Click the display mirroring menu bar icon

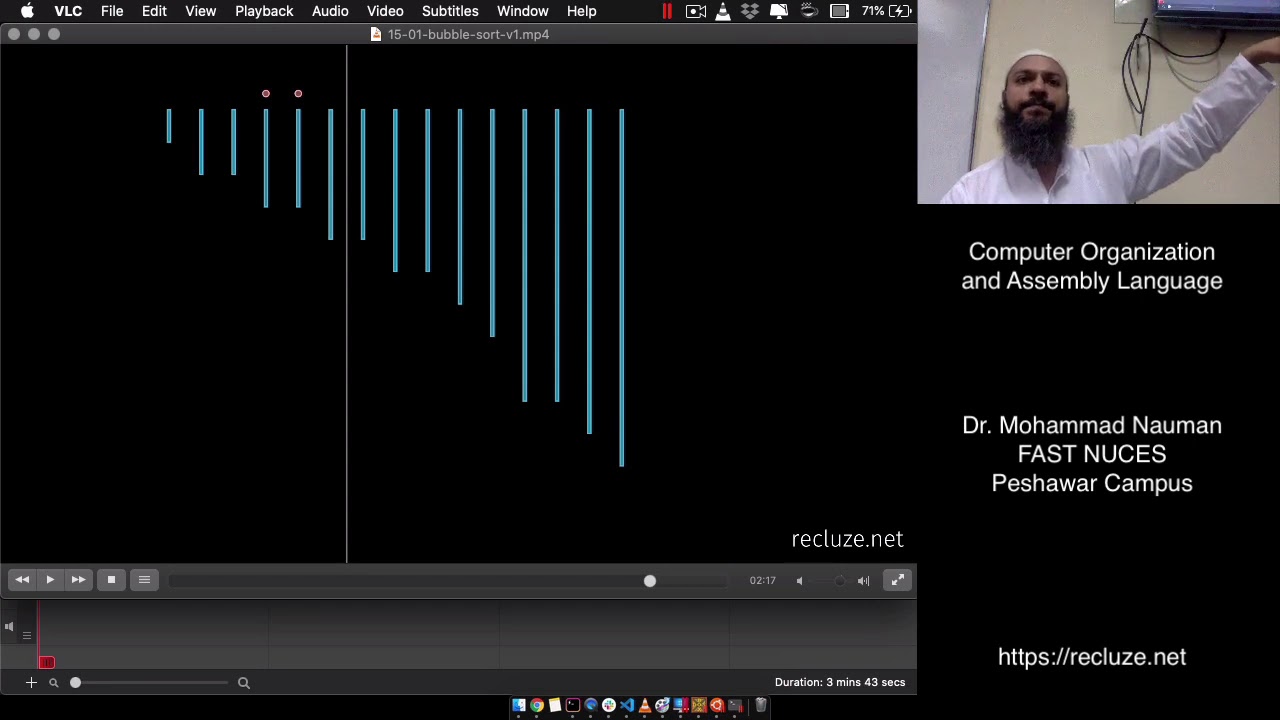click(779, 11)
